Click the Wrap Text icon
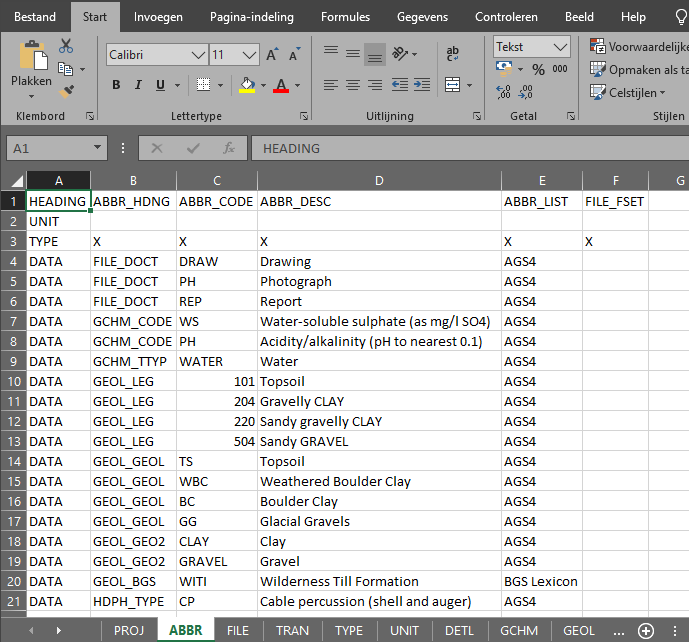 [453, 54]
